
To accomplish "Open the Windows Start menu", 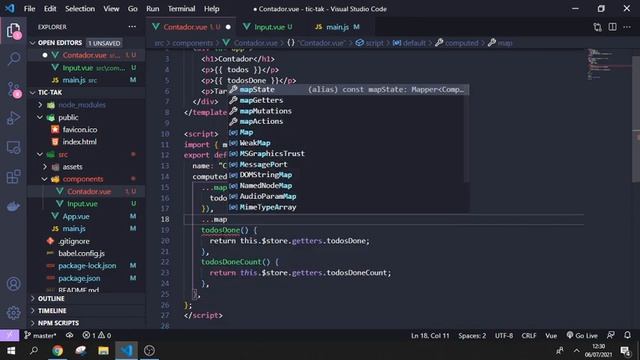I will 11,351.
